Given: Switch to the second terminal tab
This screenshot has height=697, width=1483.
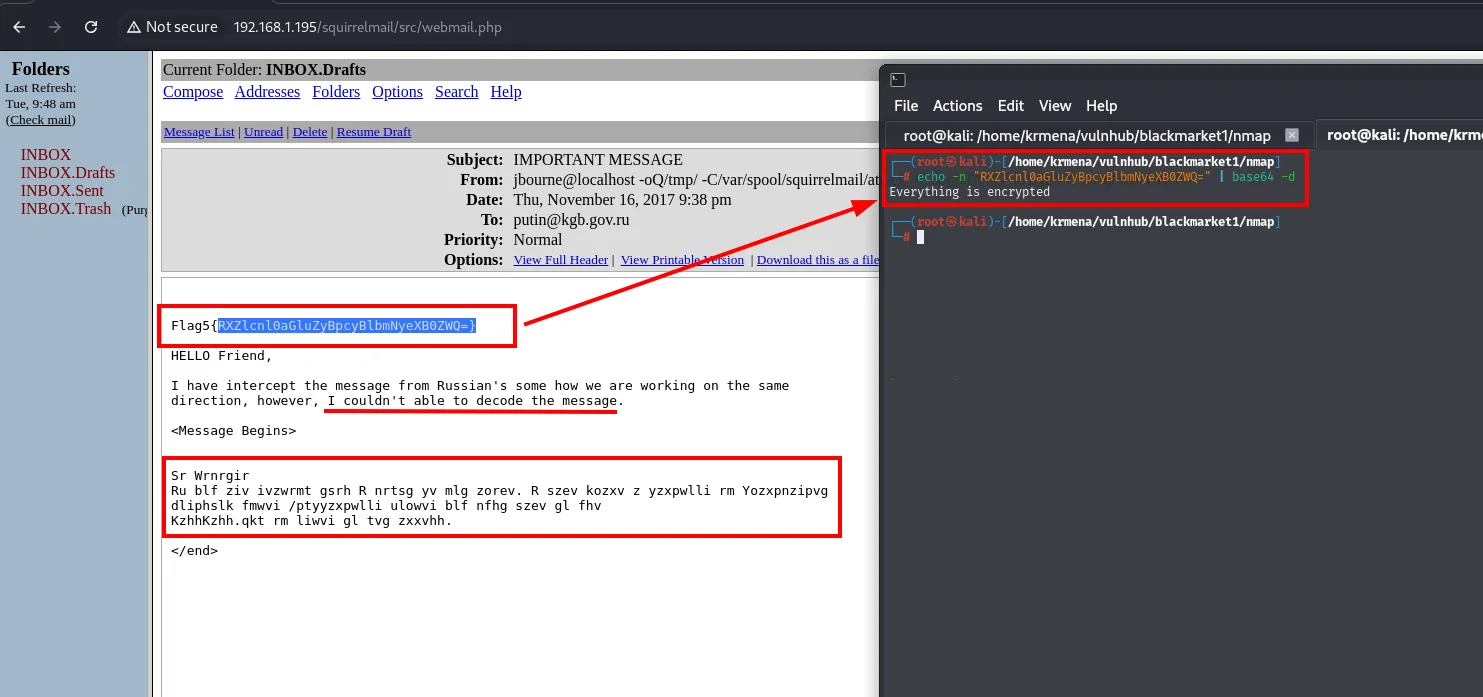Looking at the screenshot, I should coord(1399,135).
